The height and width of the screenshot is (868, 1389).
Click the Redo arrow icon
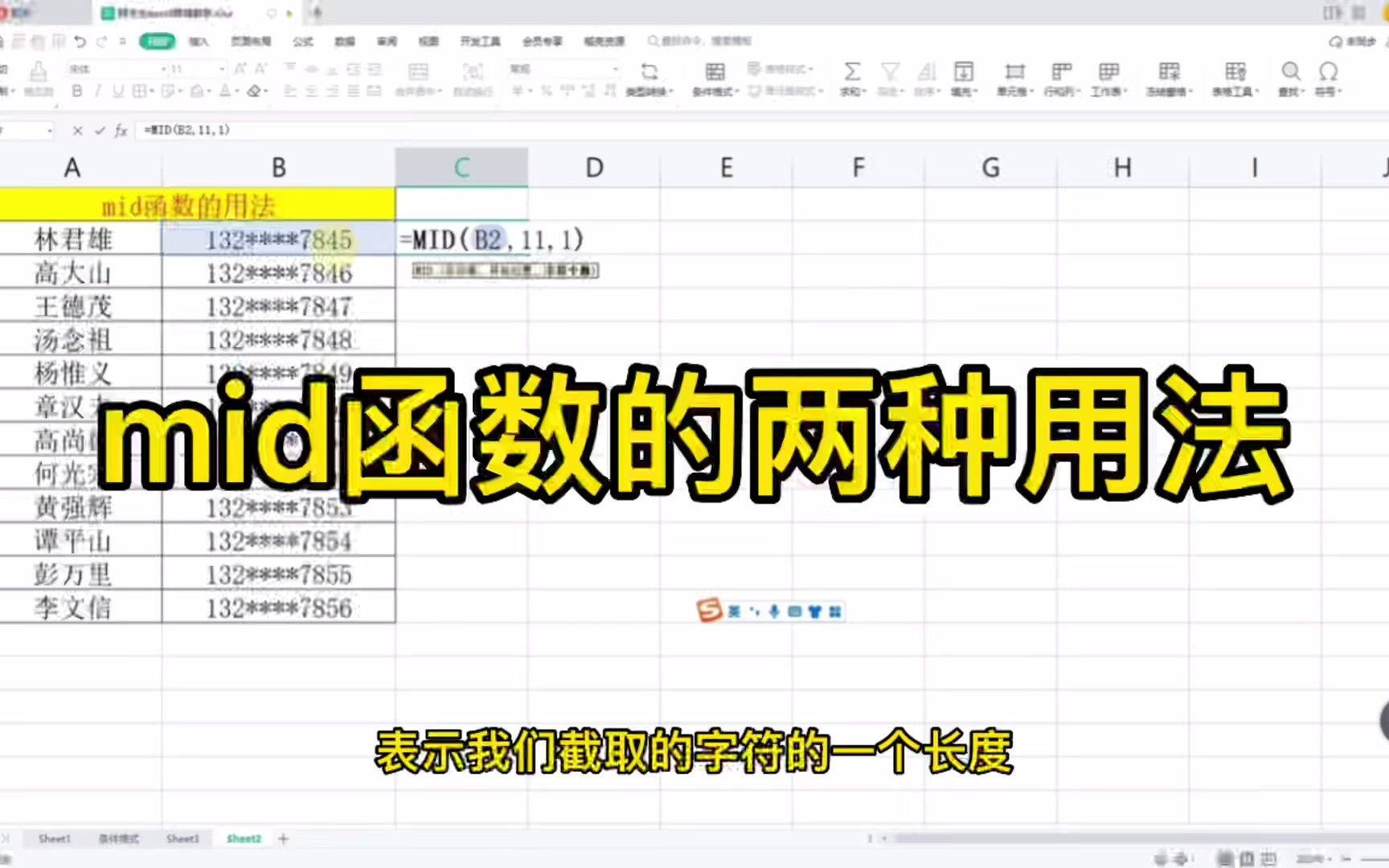coord(101,41)
